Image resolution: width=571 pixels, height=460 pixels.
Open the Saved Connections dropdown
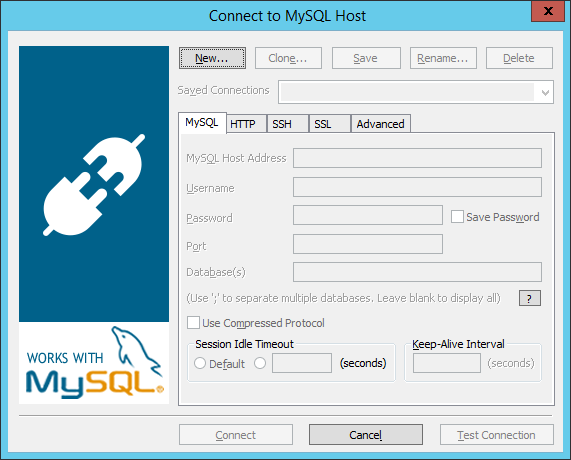pos(416,92)
